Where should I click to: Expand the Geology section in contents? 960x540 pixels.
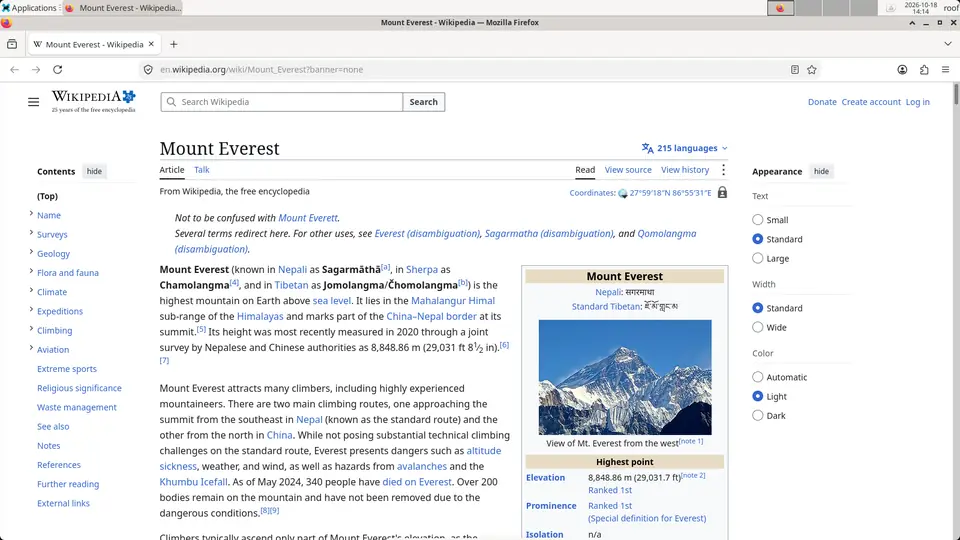[x=31, y=252]
